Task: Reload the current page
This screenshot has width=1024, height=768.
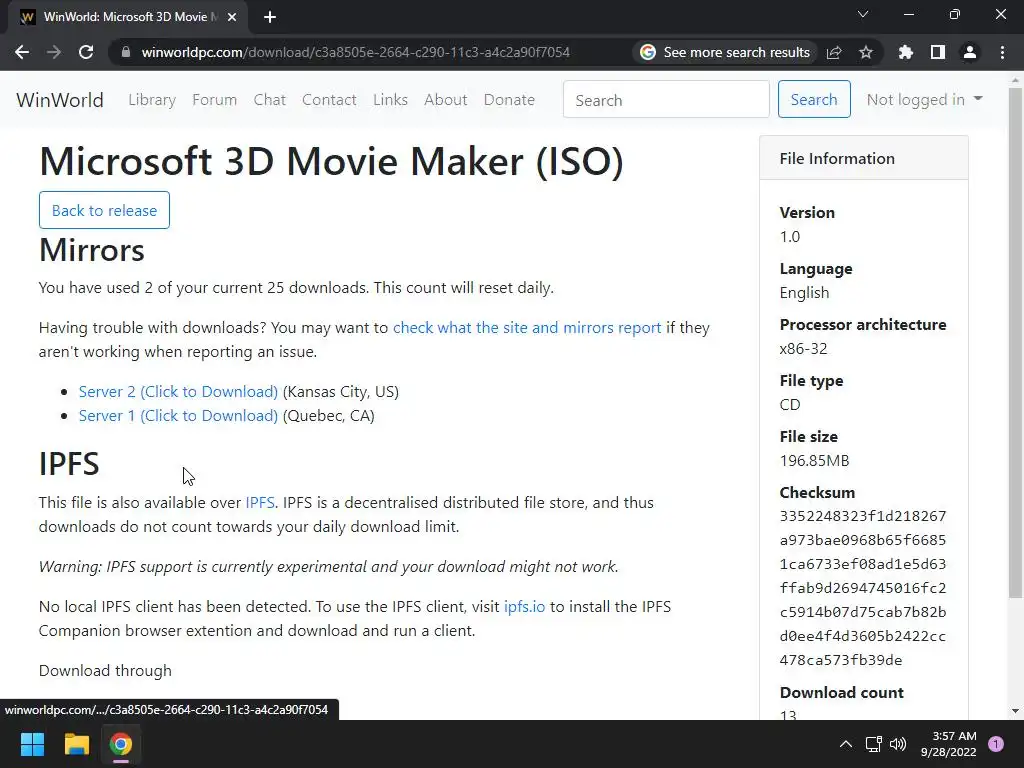Action: pos(86,52)
